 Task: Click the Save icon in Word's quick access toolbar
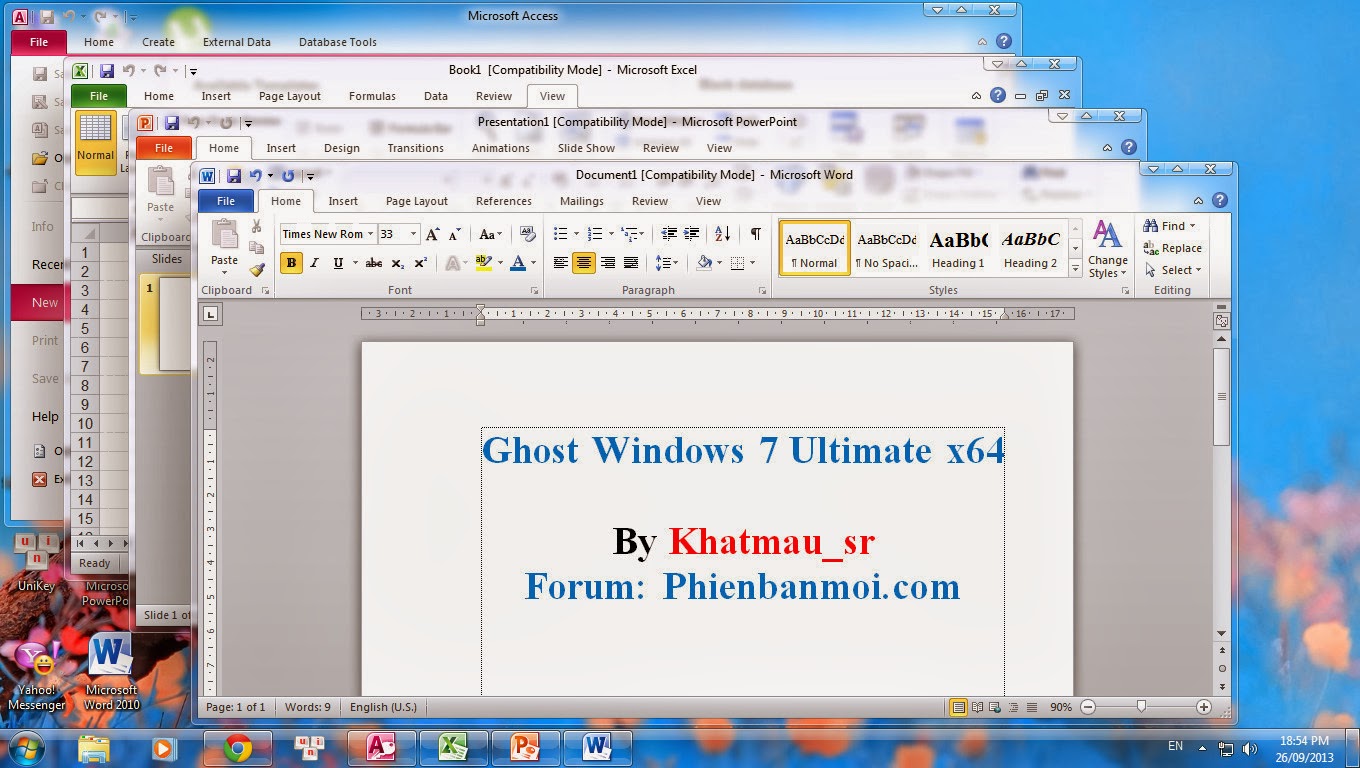(233, 175)
